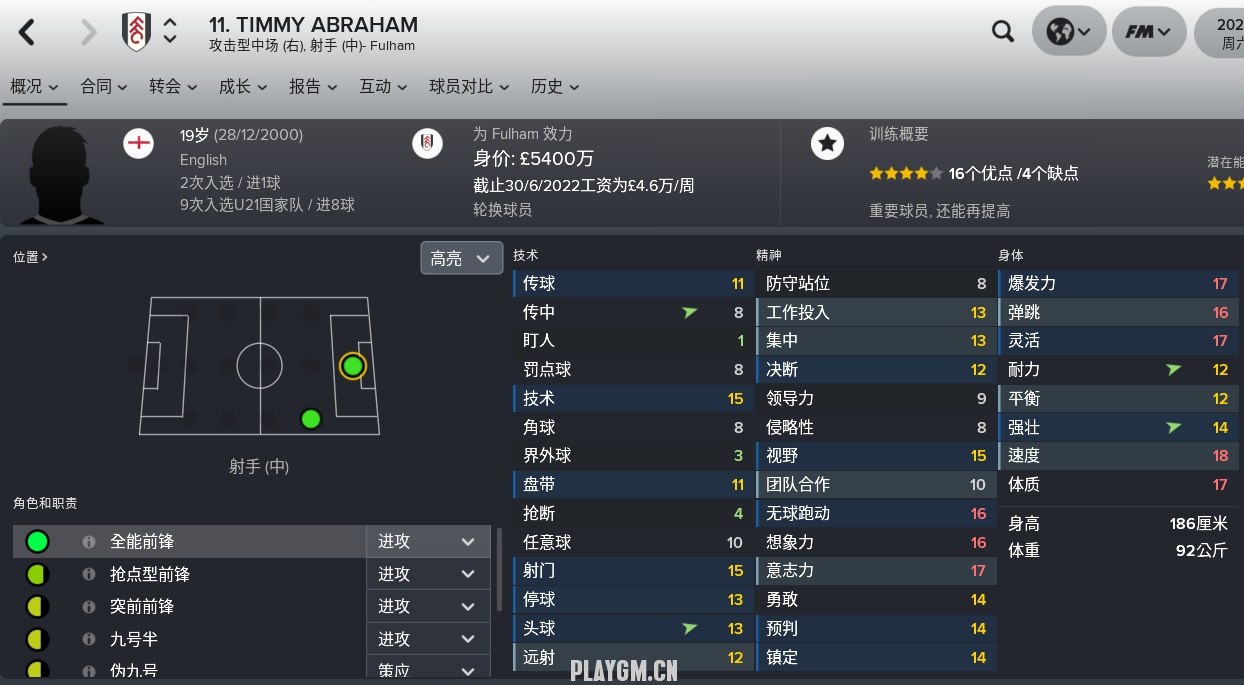Select the 全能前锋 role indicator circle
The height and width of the screenshot is (685, 1244).
37,541
